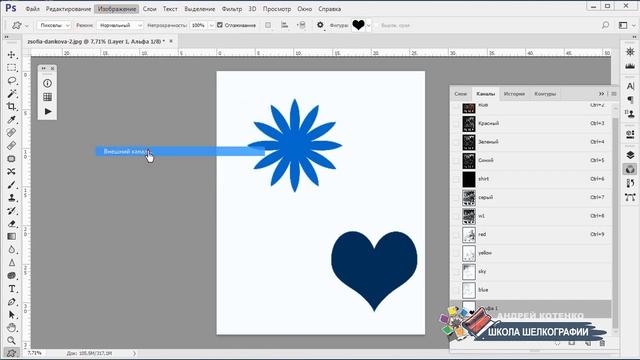Select the Move tool
The width and height of the screenshot is (640, 360).
tap(11, 54)
